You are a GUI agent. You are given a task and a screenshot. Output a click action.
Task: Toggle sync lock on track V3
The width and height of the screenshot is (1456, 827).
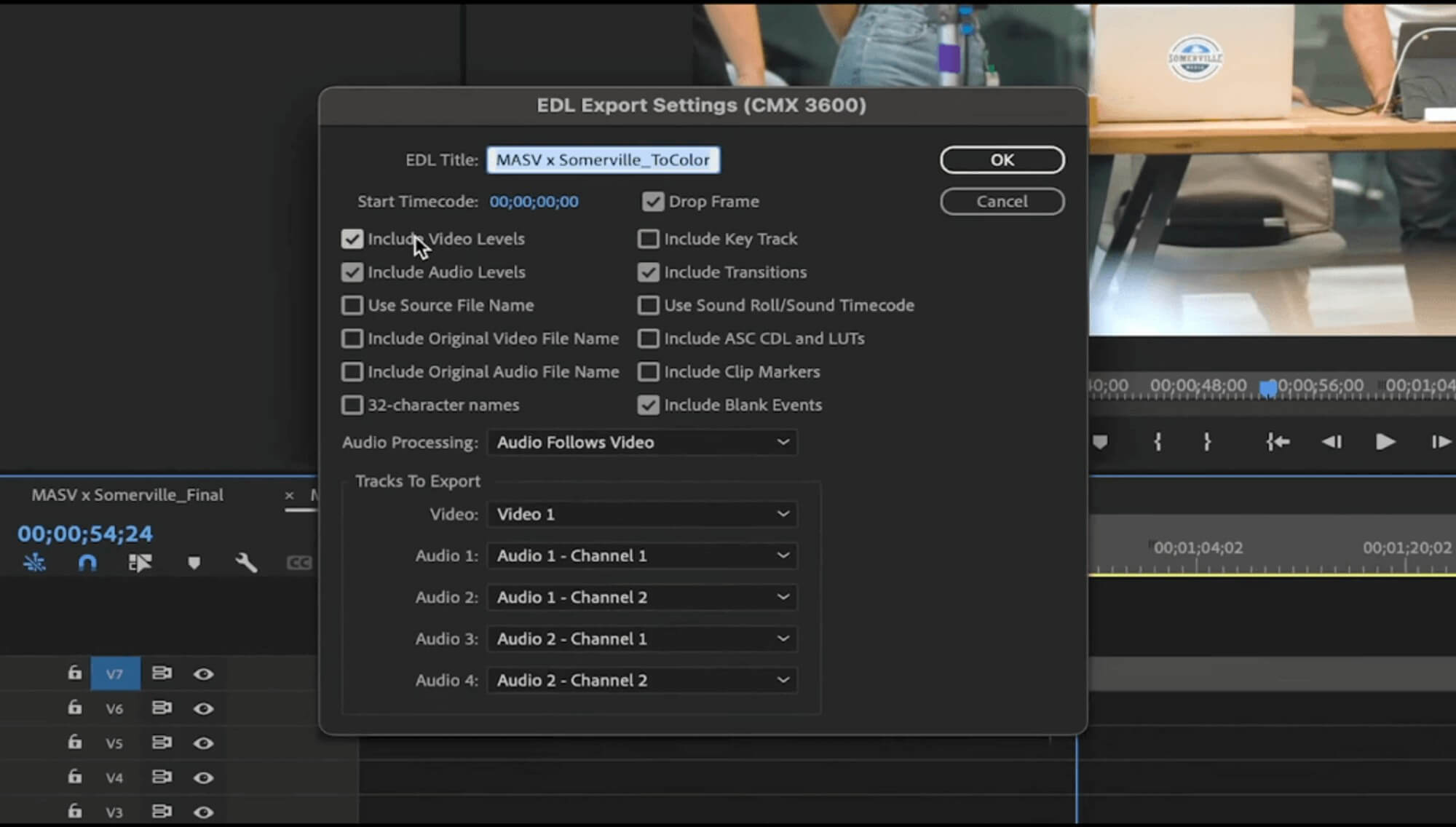pyautogui.click(x=162, y=811)
